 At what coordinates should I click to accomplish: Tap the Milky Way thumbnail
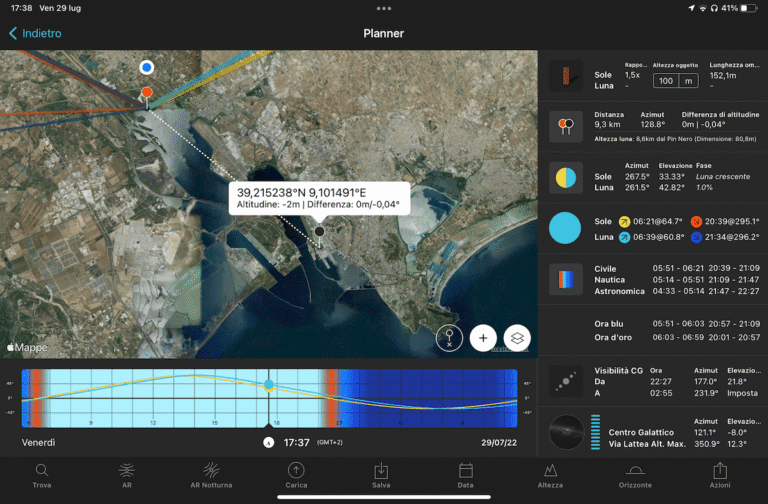point(567,432)
